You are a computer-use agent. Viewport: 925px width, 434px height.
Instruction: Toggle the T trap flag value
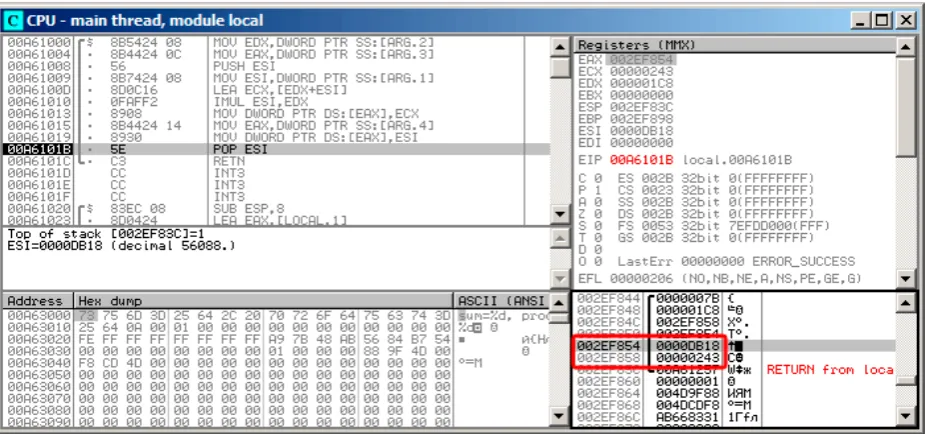point(596,237)
